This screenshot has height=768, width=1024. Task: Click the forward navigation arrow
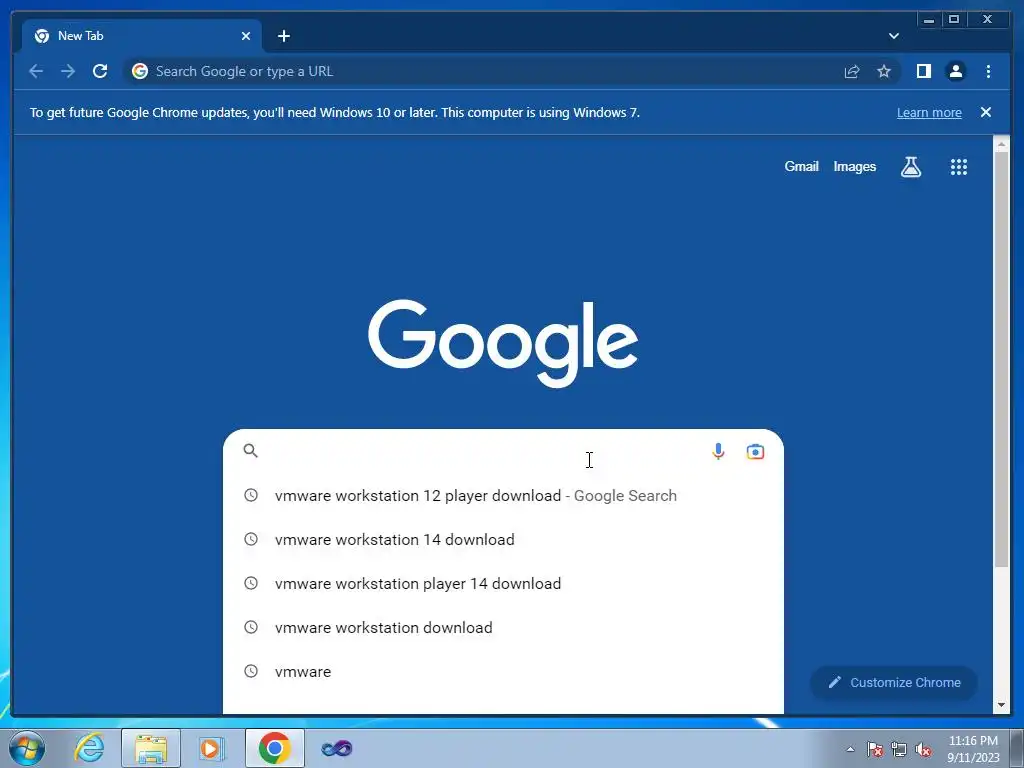[68, 71]
